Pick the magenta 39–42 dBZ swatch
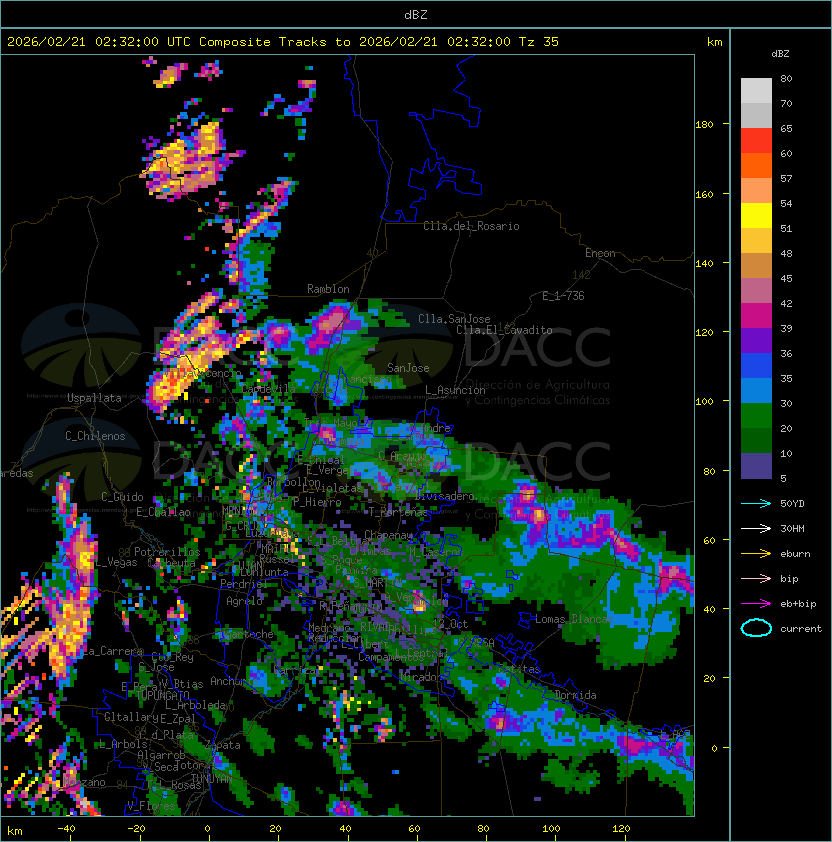 756,315
